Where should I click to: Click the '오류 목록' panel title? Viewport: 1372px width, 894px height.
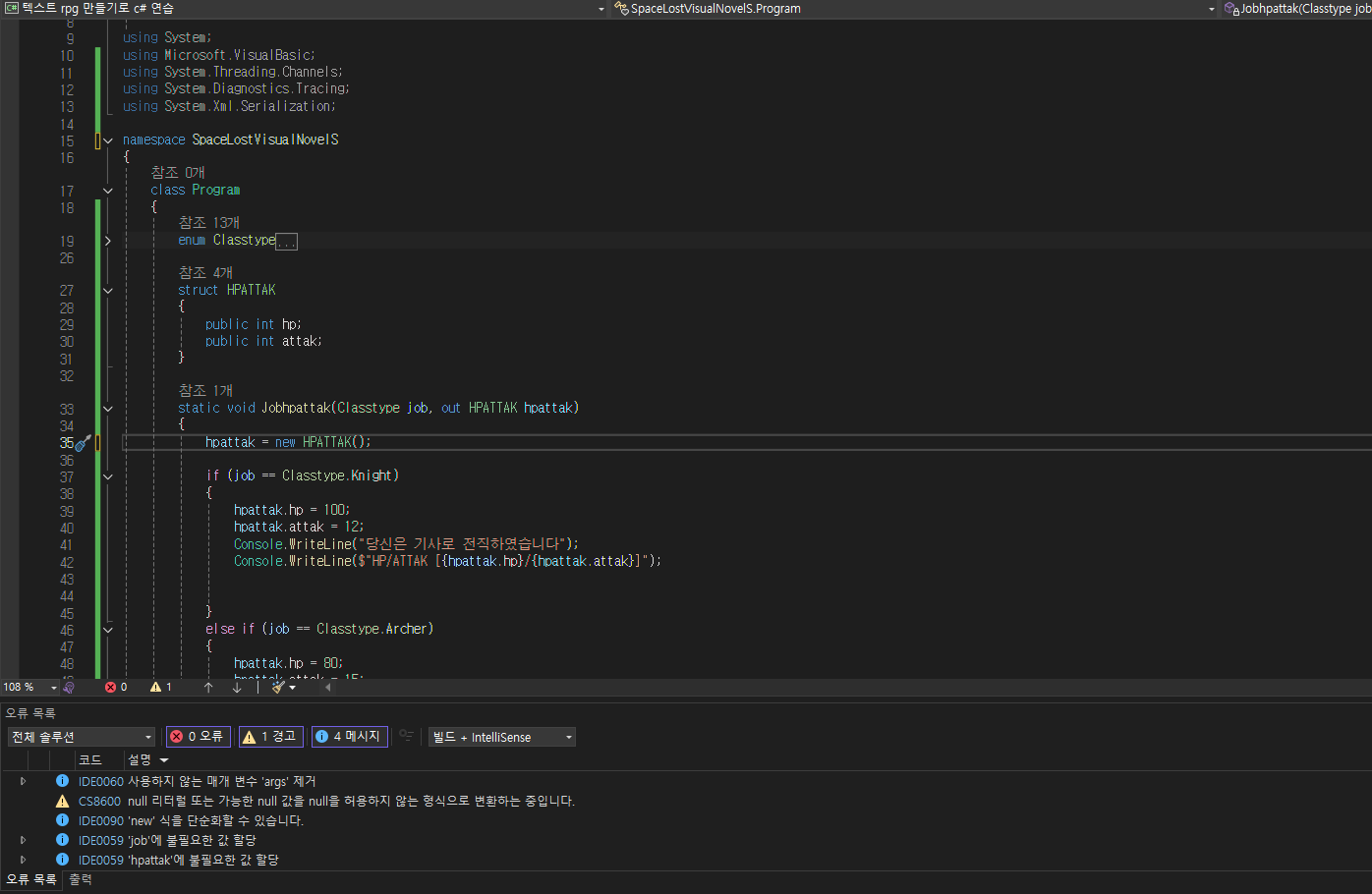(30, 713)
